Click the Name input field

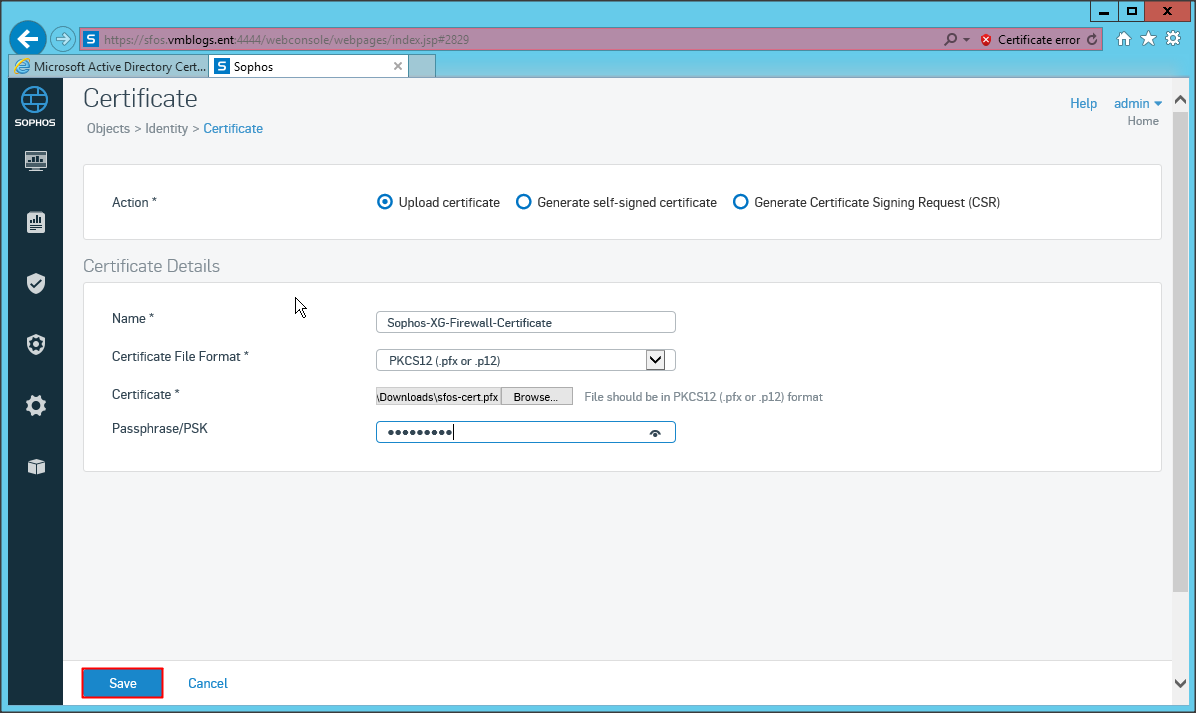[525, 323]
